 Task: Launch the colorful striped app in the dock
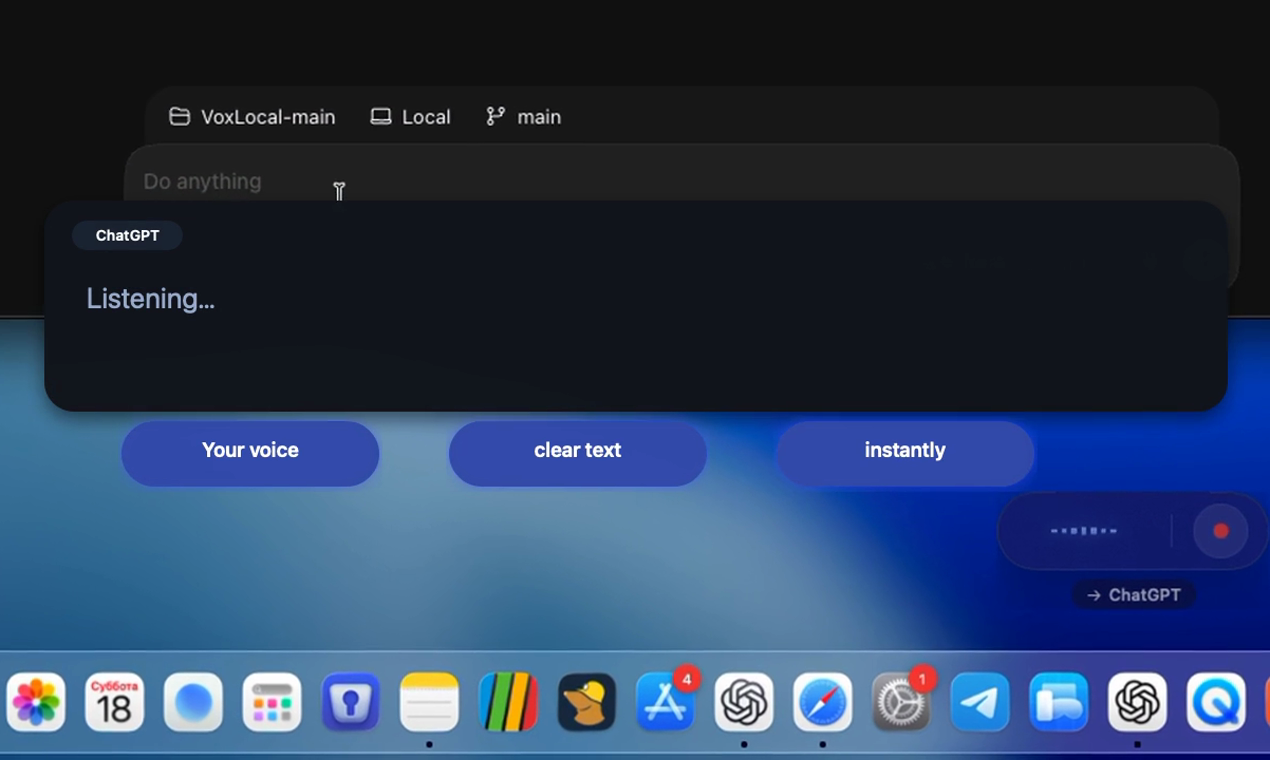click(x=508, y=702)
